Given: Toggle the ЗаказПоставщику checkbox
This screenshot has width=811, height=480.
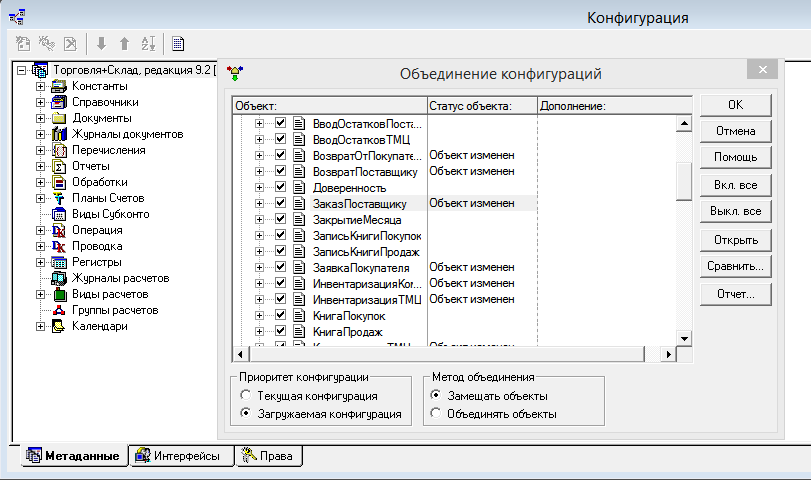Looking at the screenshot, I should tap(281, 203).
